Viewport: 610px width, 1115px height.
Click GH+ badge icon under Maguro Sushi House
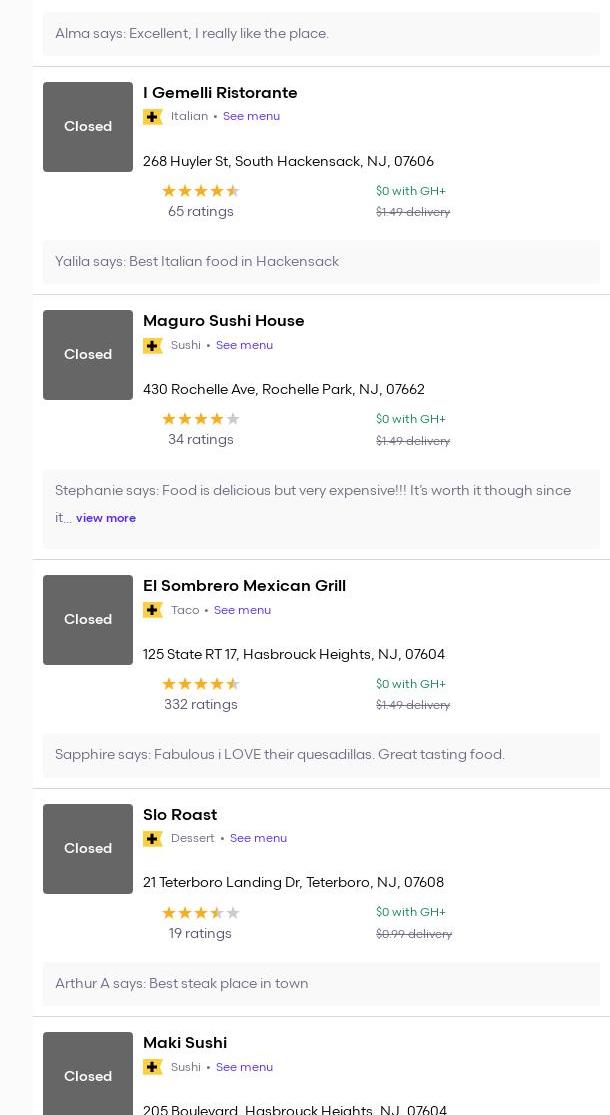[x=153, y=346]
